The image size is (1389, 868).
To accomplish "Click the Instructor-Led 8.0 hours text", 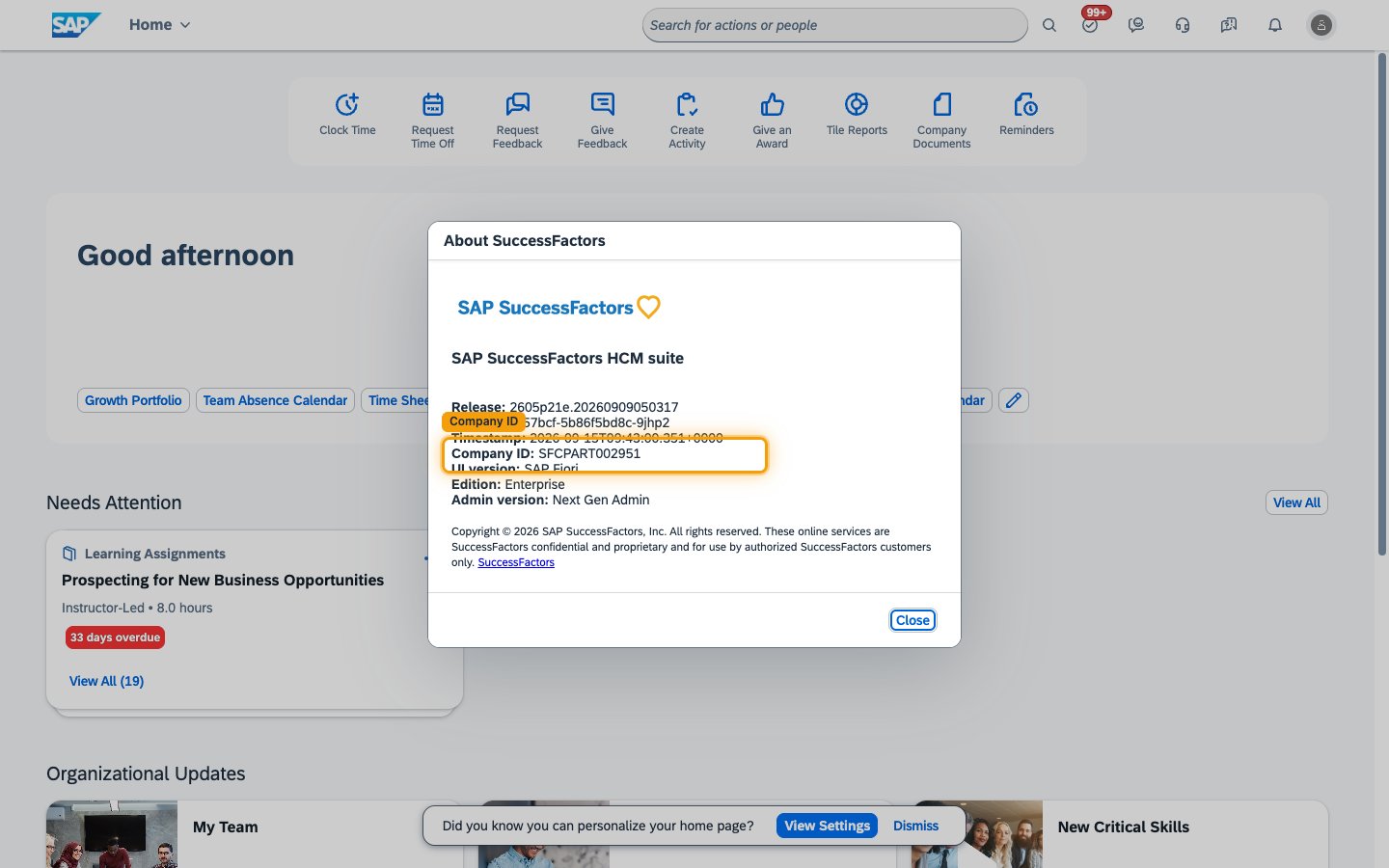I will [137, 608].
